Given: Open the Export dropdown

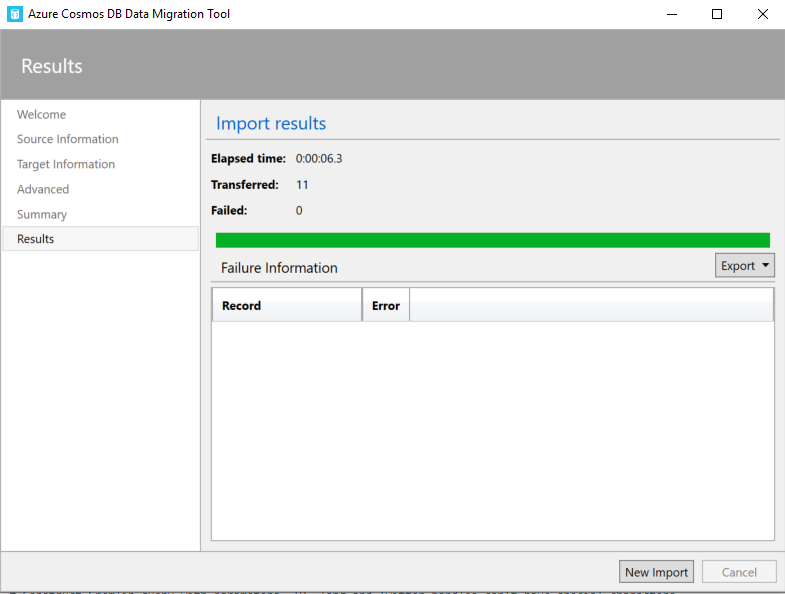Looking at the screenshot, I should point(744,265).
